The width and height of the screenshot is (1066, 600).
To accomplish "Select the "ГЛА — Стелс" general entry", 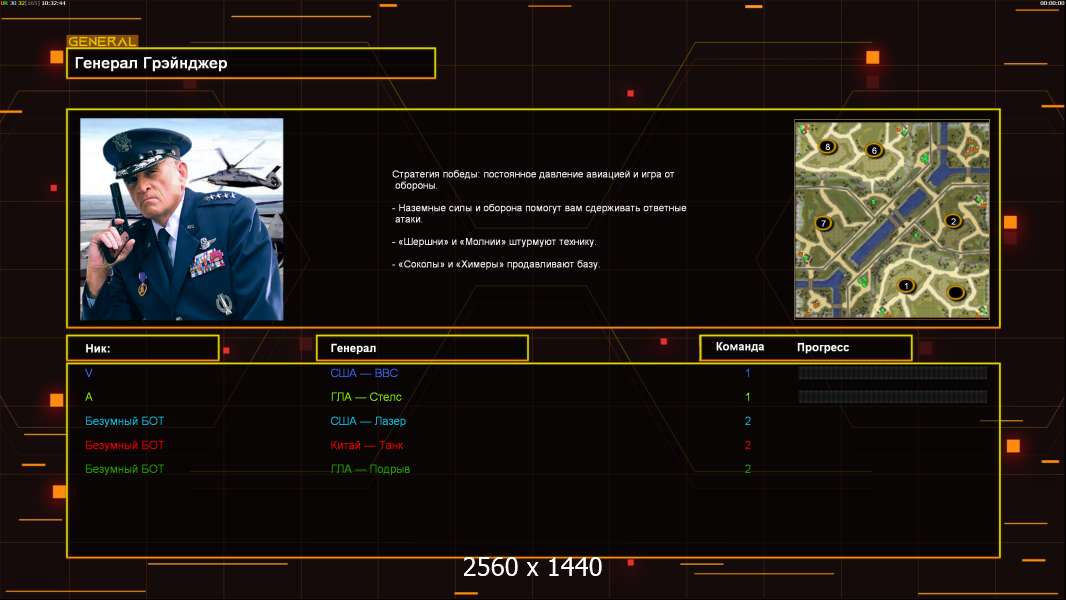I will tap(366, 397).
